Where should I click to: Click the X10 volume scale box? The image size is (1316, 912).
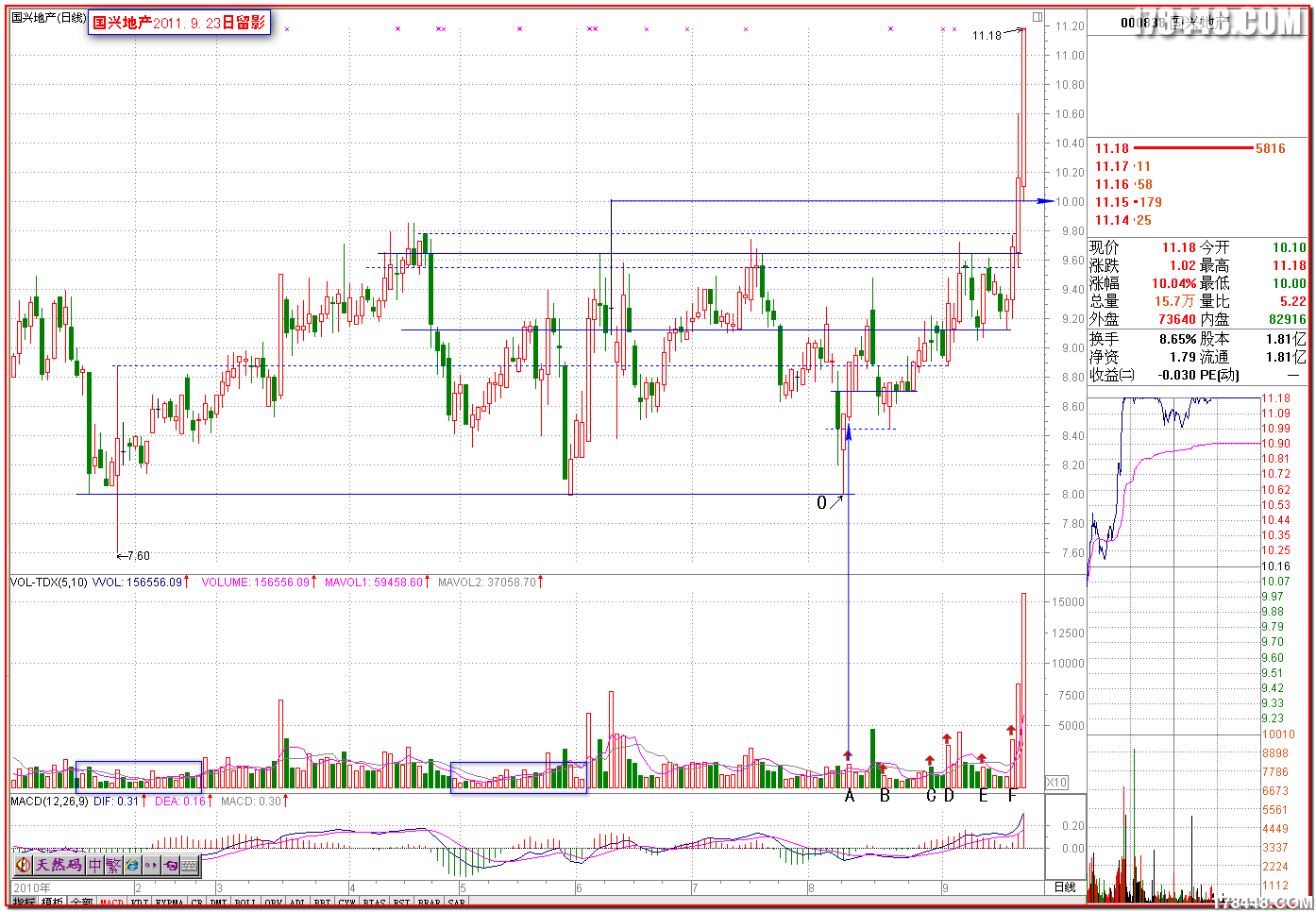tap(1056, 782)
